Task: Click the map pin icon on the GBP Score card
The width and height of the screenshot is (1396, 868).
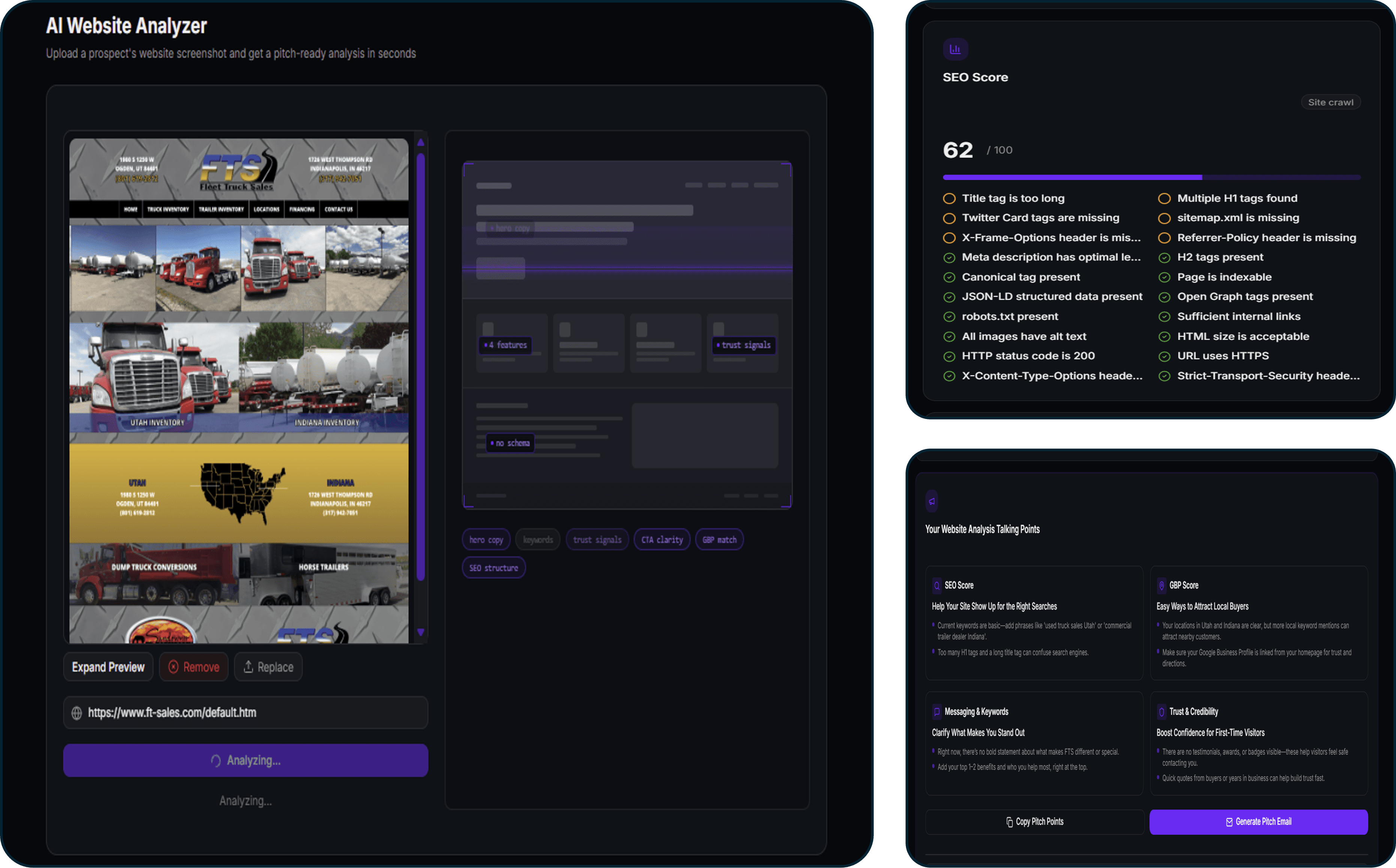Action: click(x=1162, y=585)
